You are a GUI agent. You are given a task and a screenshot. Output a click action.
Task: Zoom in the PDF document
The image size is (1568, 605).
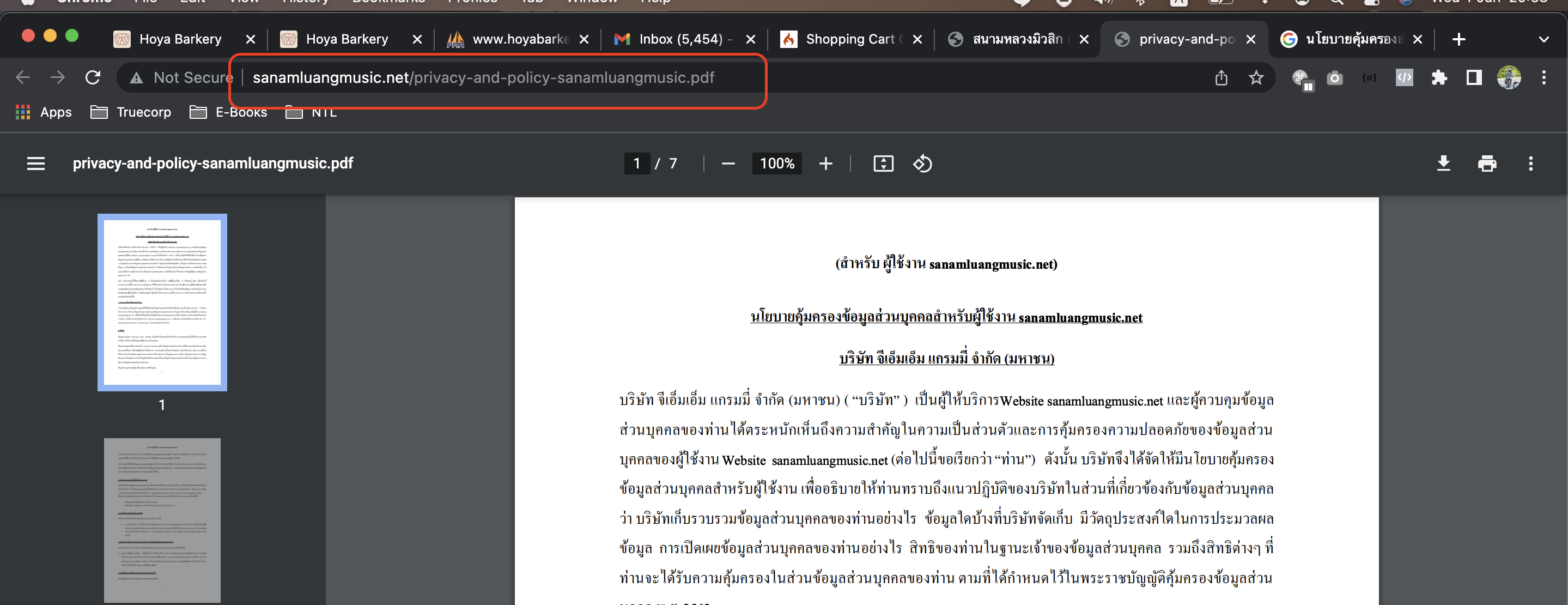825,163
